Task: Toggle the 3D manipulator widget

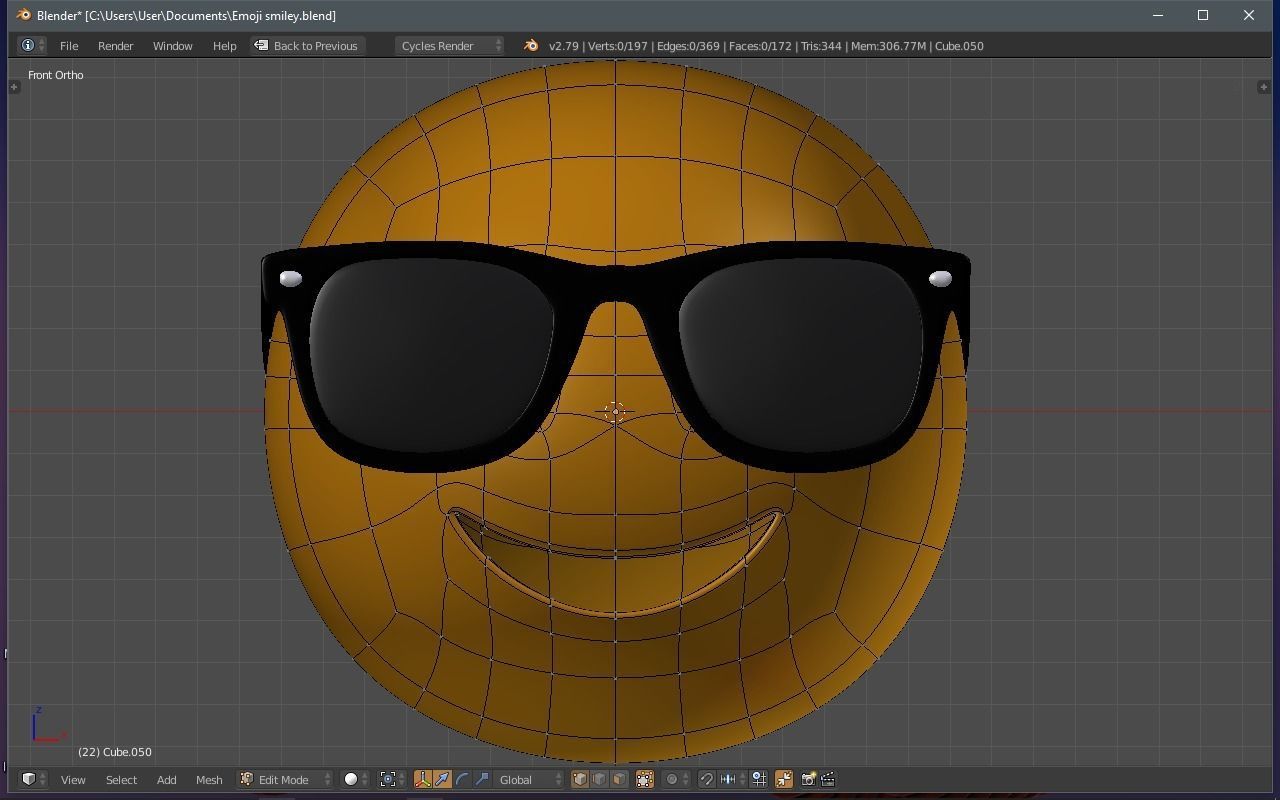Action: 423,779
